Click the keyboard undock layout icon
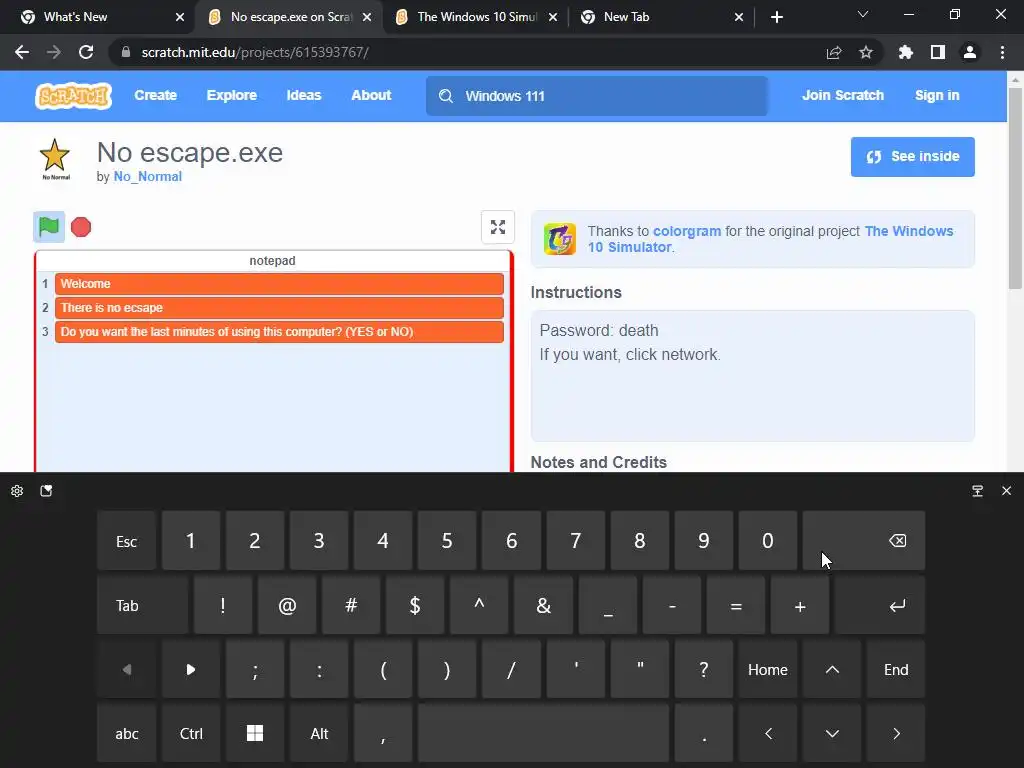This screenshot has width=1024, height=768. pos(977,490)
